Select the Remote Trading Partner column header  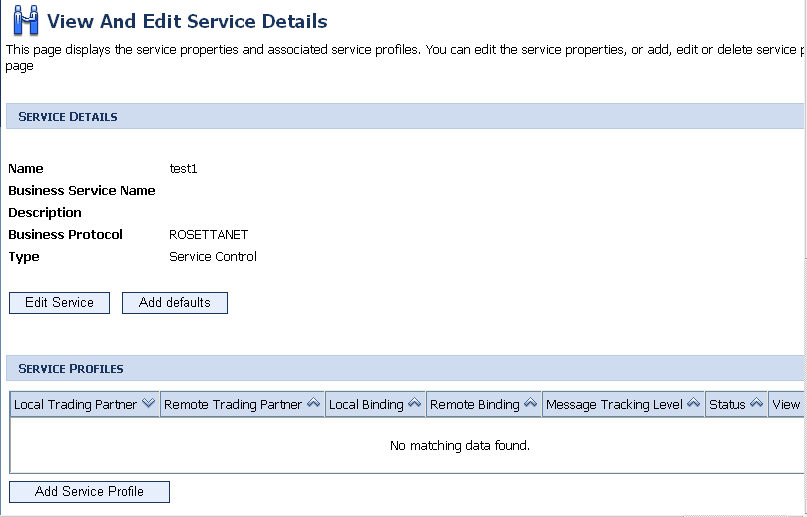click(x=242, y=404)
